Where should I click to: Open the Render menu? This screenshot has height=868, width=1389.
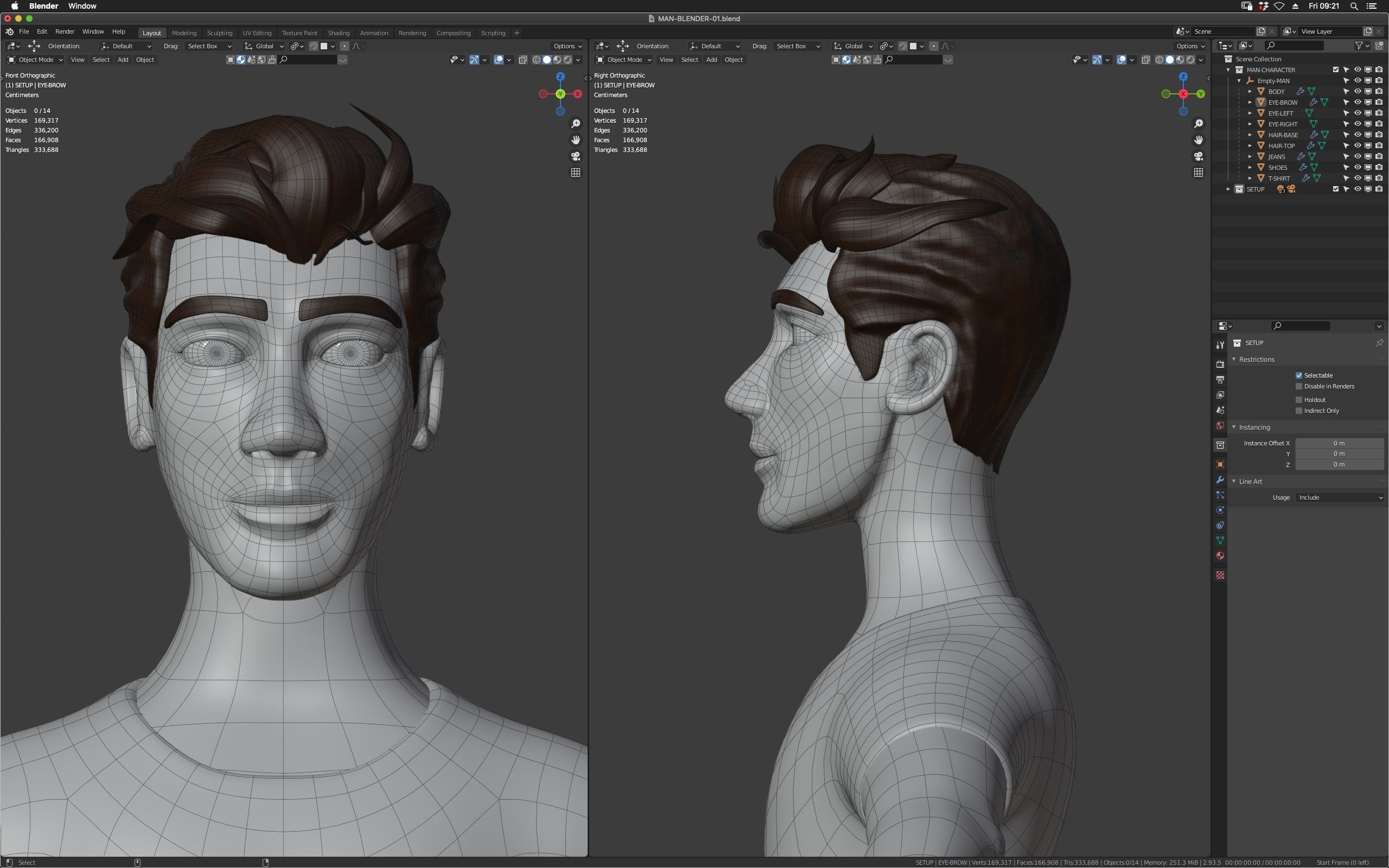point(64,31)
